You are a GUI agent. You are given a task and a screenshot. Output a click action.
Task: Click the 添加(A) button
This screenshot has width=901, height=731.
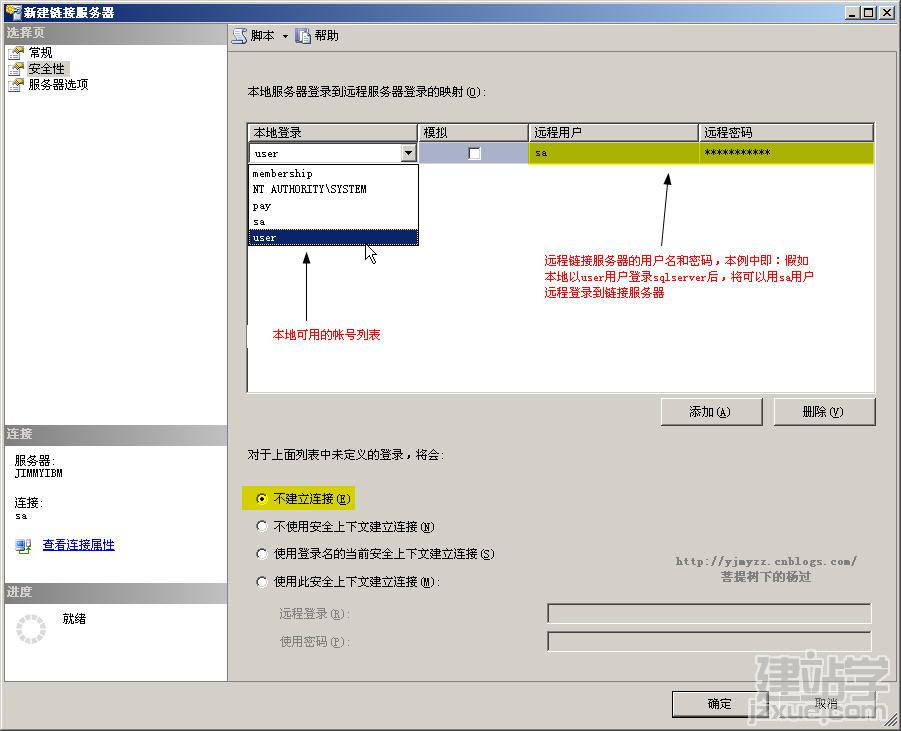coord(711,412)
